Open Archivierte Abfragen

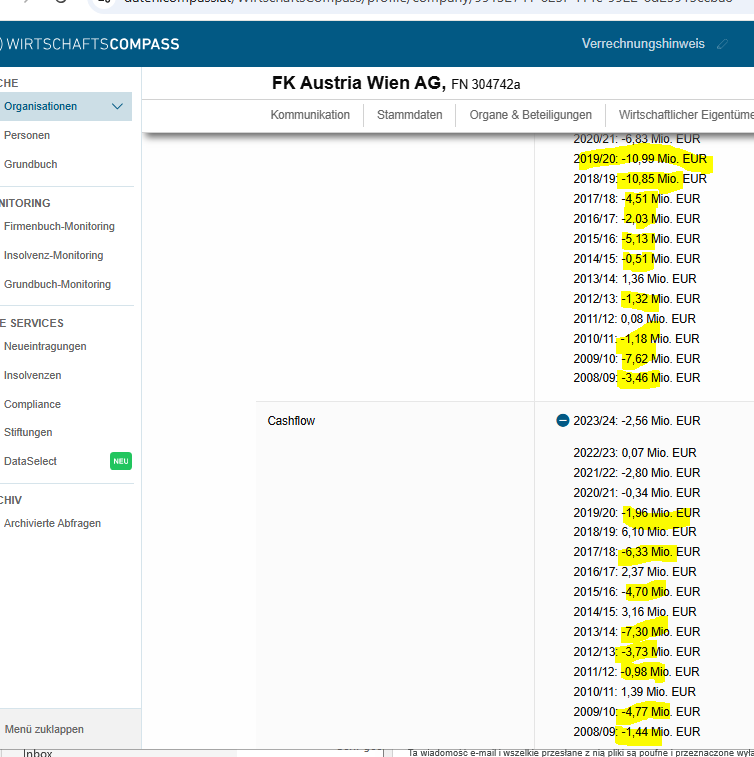tap(53, 523)
